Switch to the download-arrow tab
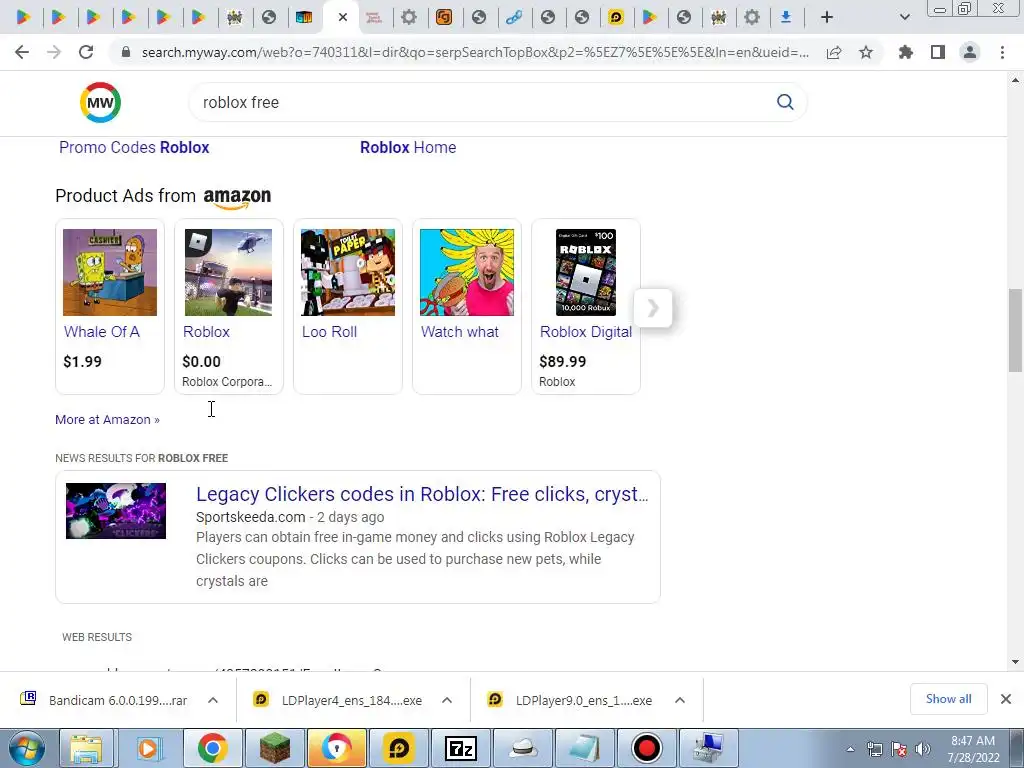Viewport: 1024px width, 768px height. click(786, 18)
